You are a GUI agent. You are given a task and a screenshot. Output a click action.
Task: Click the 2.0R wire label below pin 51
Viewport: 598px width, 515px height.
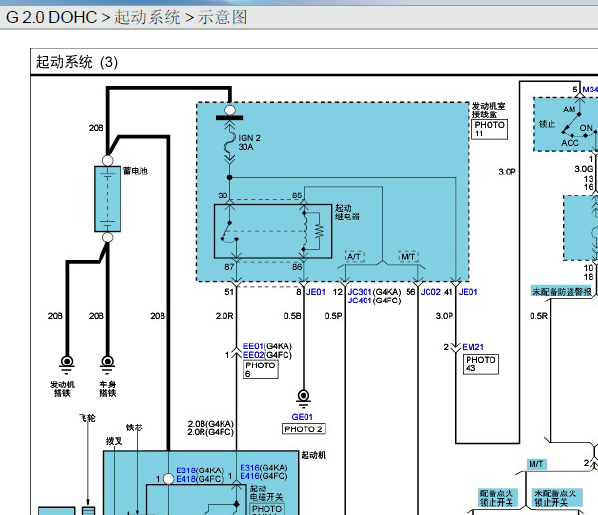[225, 316]
